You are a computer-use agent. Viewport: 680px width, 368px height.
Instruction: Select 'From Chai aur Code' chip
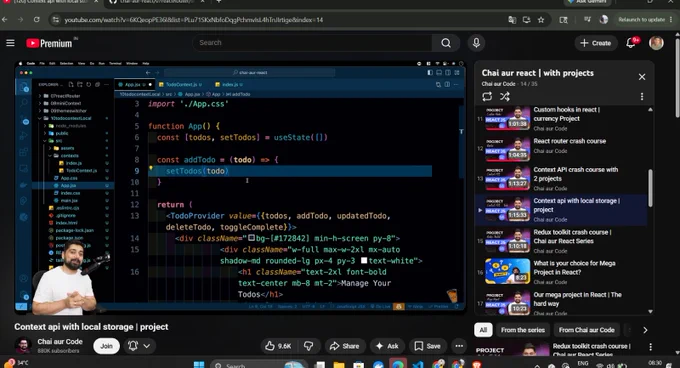pos(586,330)
